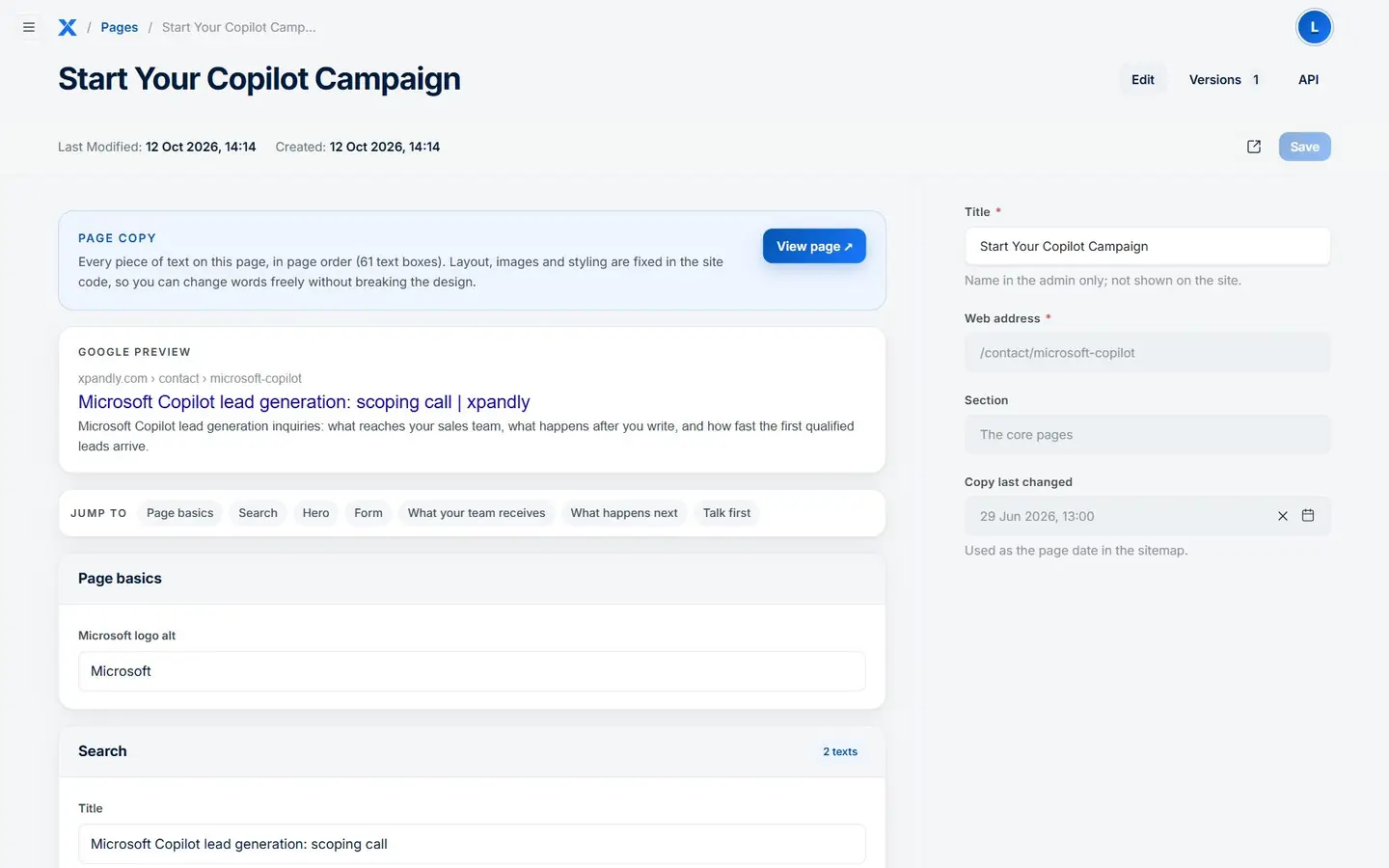
Task: Click the Search section header
Action: [x=472, y=751]
